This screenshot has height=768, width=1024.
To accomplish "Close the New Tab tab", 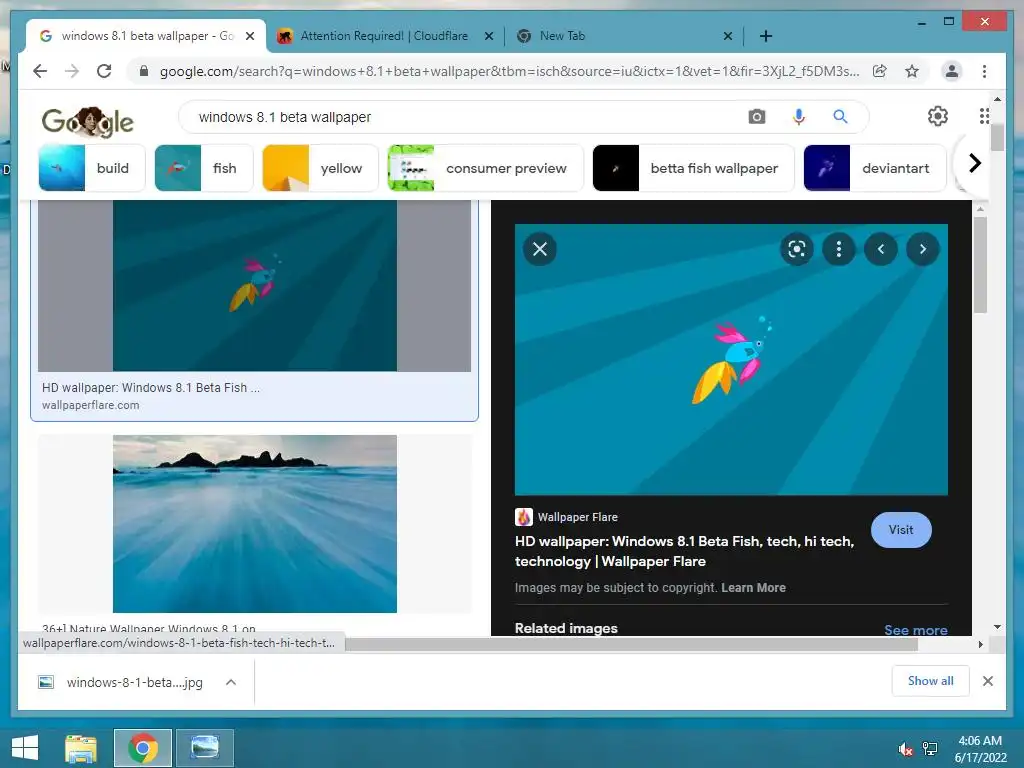I will point(728,36).
